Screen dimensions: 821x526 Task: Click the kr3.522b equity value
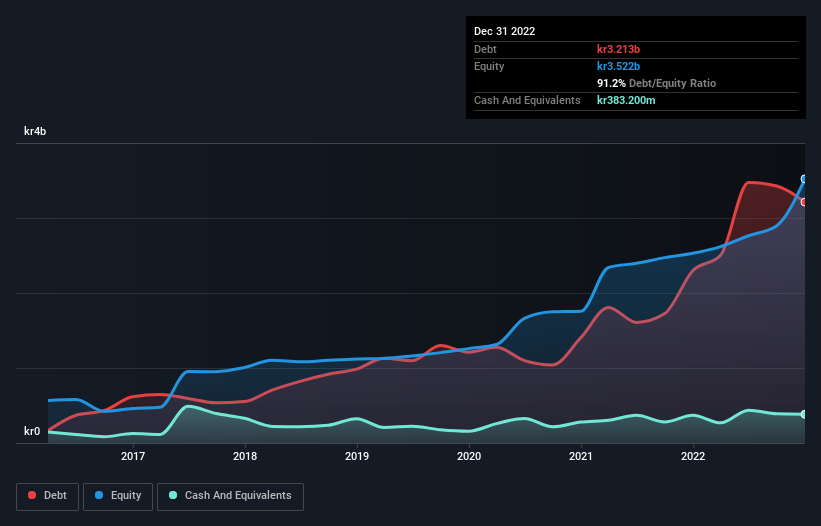tap(618, 66)
